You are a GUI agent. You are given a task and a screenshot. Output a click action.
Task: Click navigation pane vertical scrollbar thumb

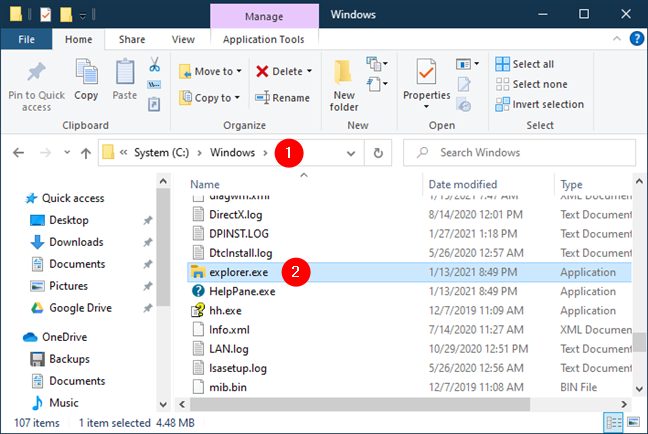[163, 247]
